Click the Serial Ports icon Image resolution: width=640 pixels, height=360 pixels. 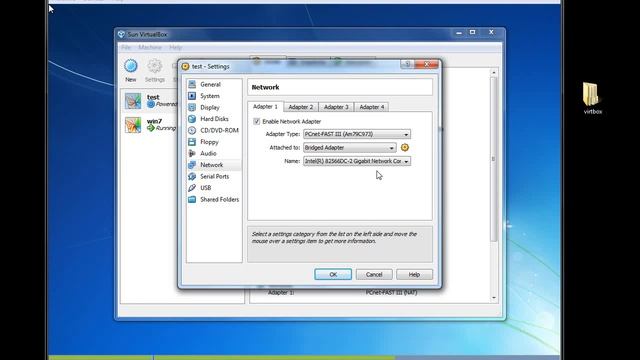[x=192, y=176]
